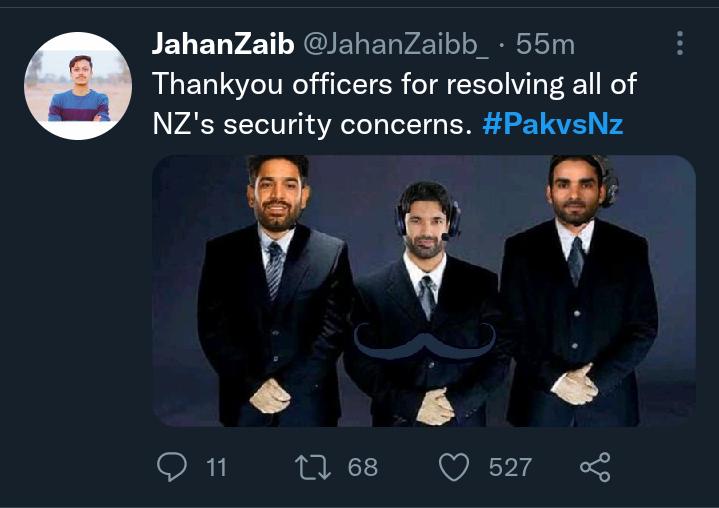The image size is (719, 508).
Task: Tap the retweet arrows icon
Action: (x=313, y=466)
